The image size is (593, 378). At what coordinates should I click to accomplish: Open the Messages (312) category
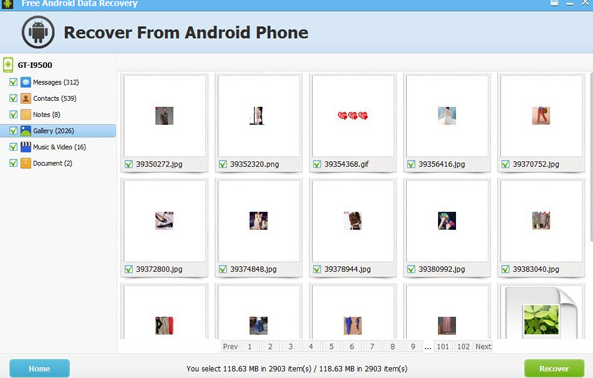[56, 82]
